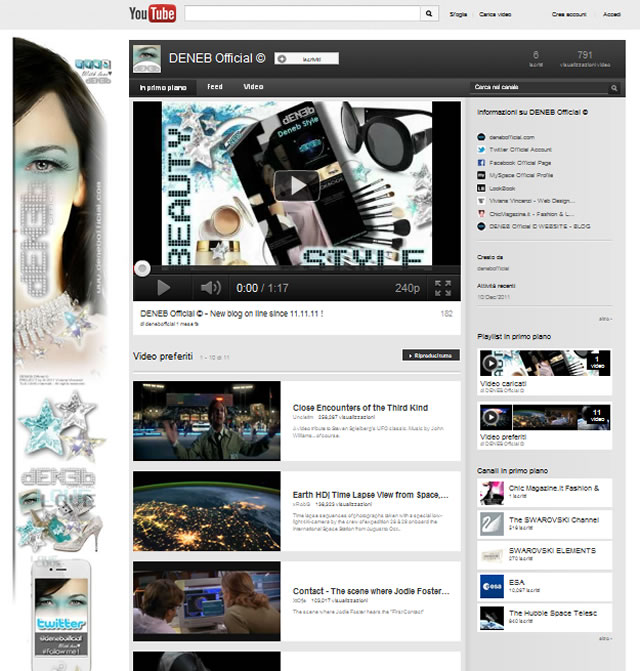
Task: Open the ChicMagazine.it Fashion link
Action: tap(531, 214)
